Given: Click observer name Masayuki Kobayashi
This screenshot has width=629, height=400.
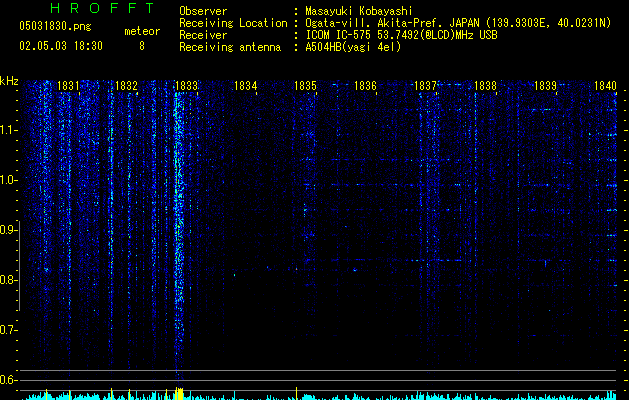Looking at the screenshot, I should (x=359, y=11).
